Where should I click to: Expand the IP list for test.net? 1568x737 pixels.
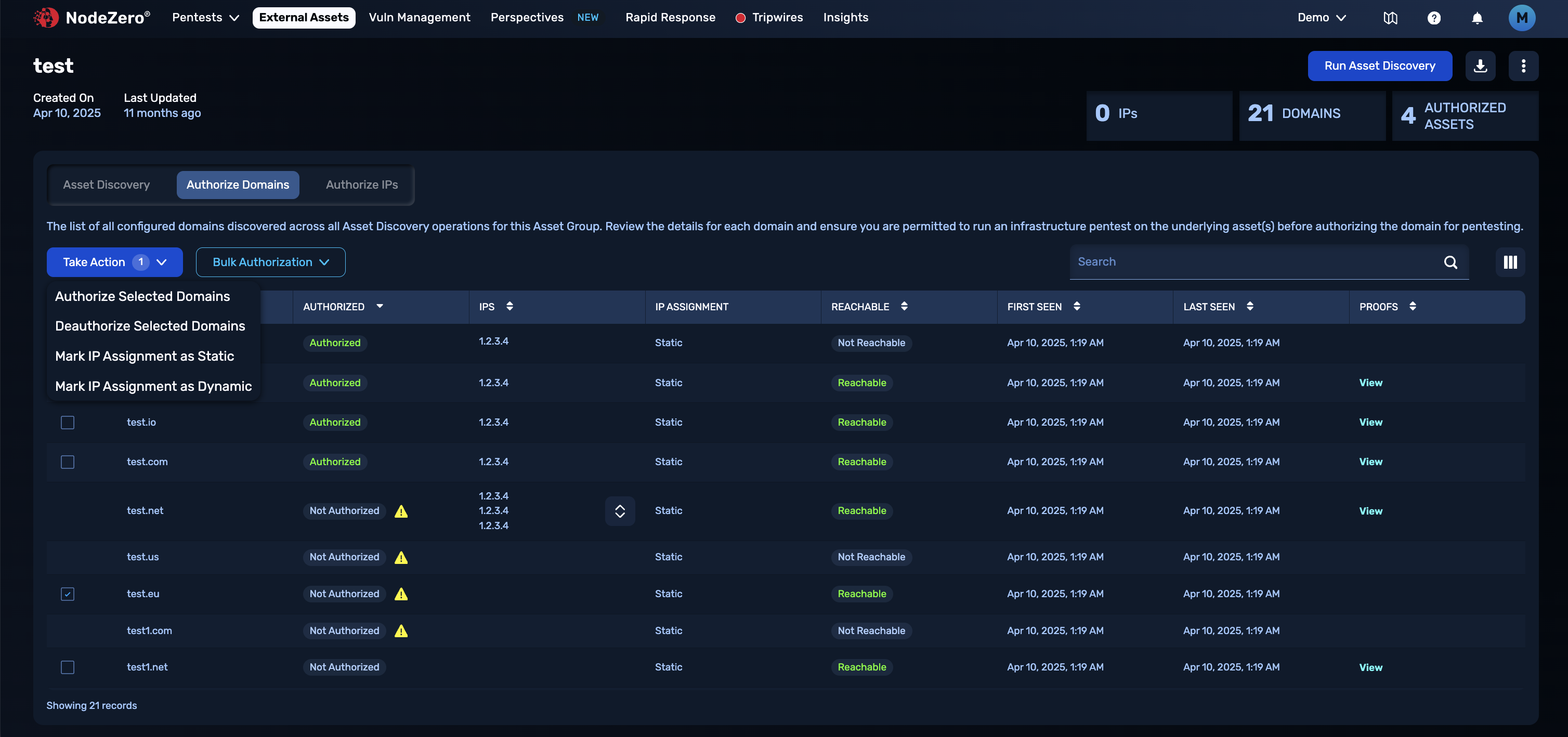coord(620,510)
